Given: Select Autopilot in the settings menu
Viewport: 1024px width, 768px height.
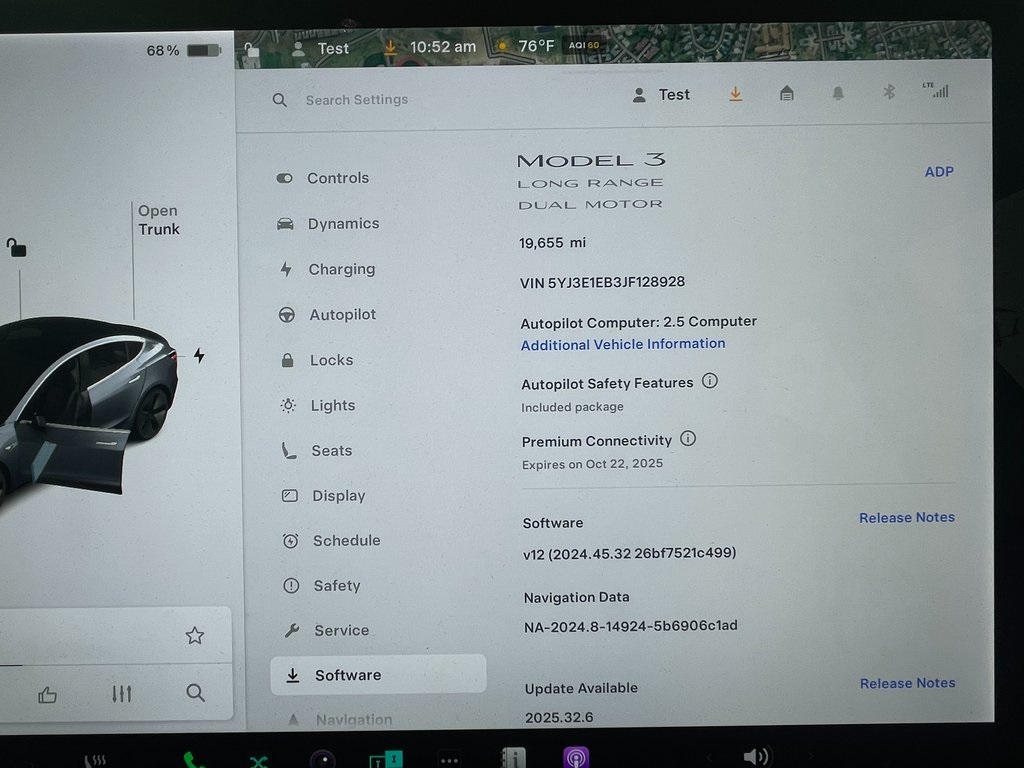Looking at the screenshot, I should coord(342,315).
